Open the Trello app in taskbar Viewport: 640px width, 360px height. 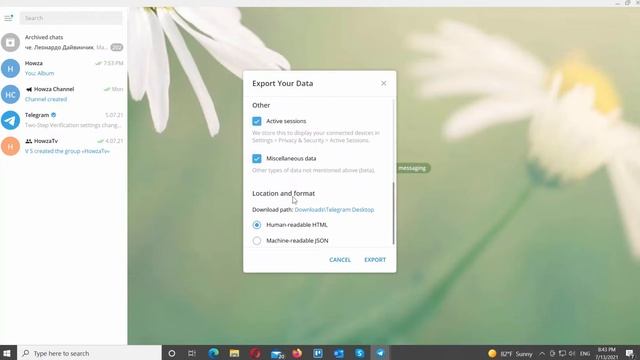pyautogui.click(x=318, y=353)
